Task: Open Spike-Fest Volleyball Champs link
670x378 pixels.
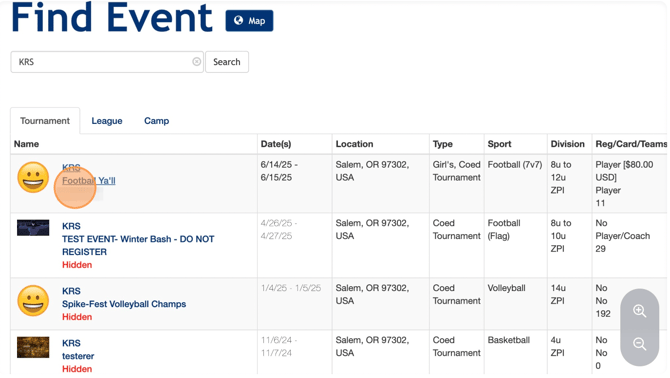Action: pos(124,304)
